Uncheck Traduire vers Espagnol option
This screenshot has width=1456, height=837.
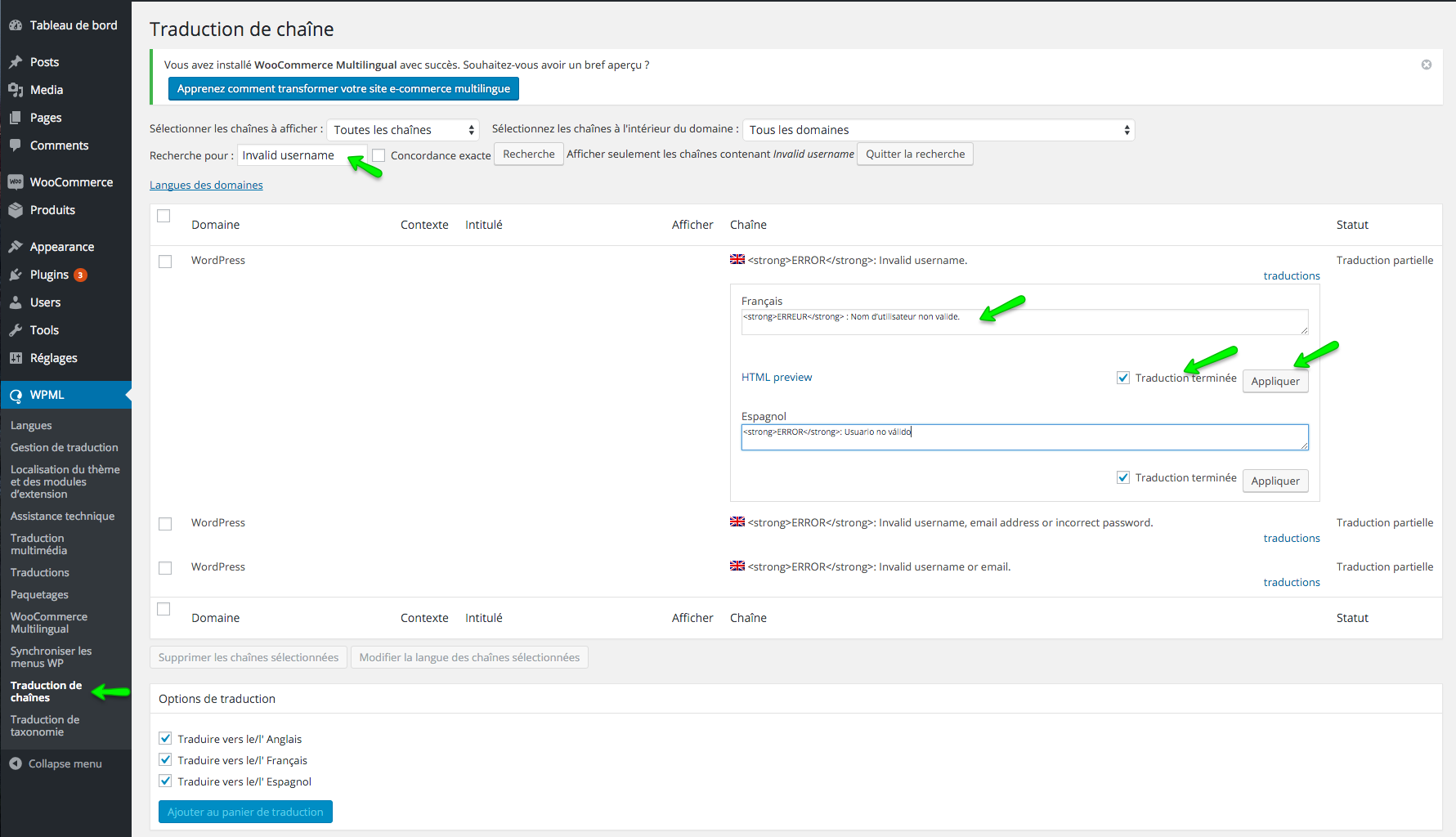(166, 781)
